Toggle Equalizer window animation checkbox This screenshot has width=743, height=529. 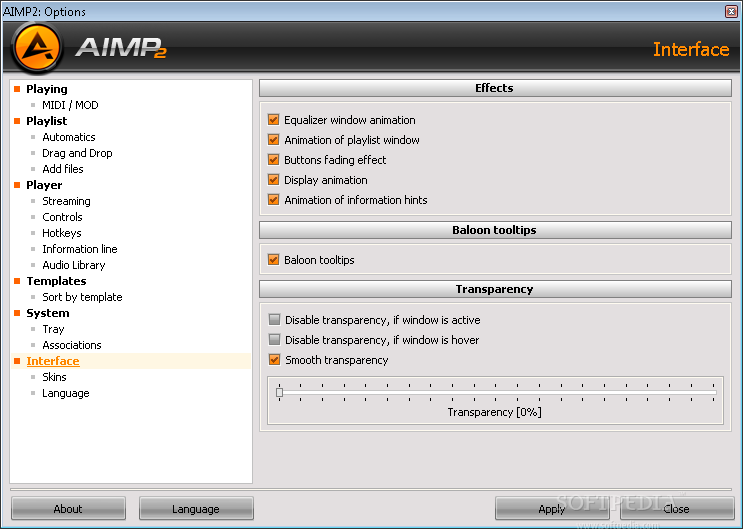[x=273, y=119]
